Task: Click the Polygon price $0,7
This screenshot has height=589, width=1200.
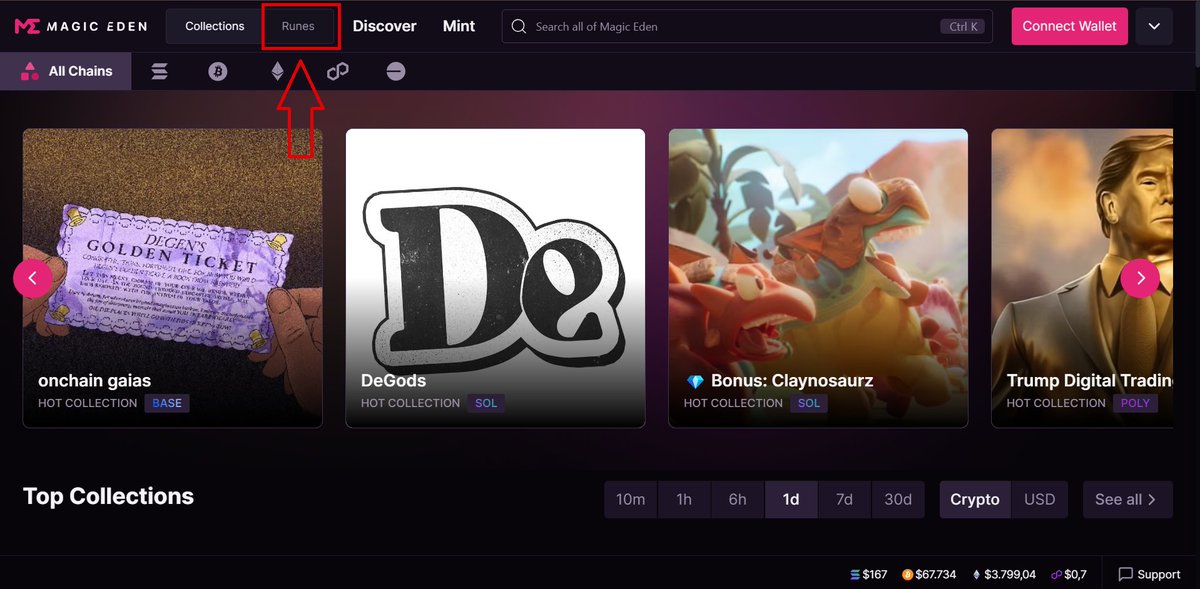Action: (x=1068, y=574)
